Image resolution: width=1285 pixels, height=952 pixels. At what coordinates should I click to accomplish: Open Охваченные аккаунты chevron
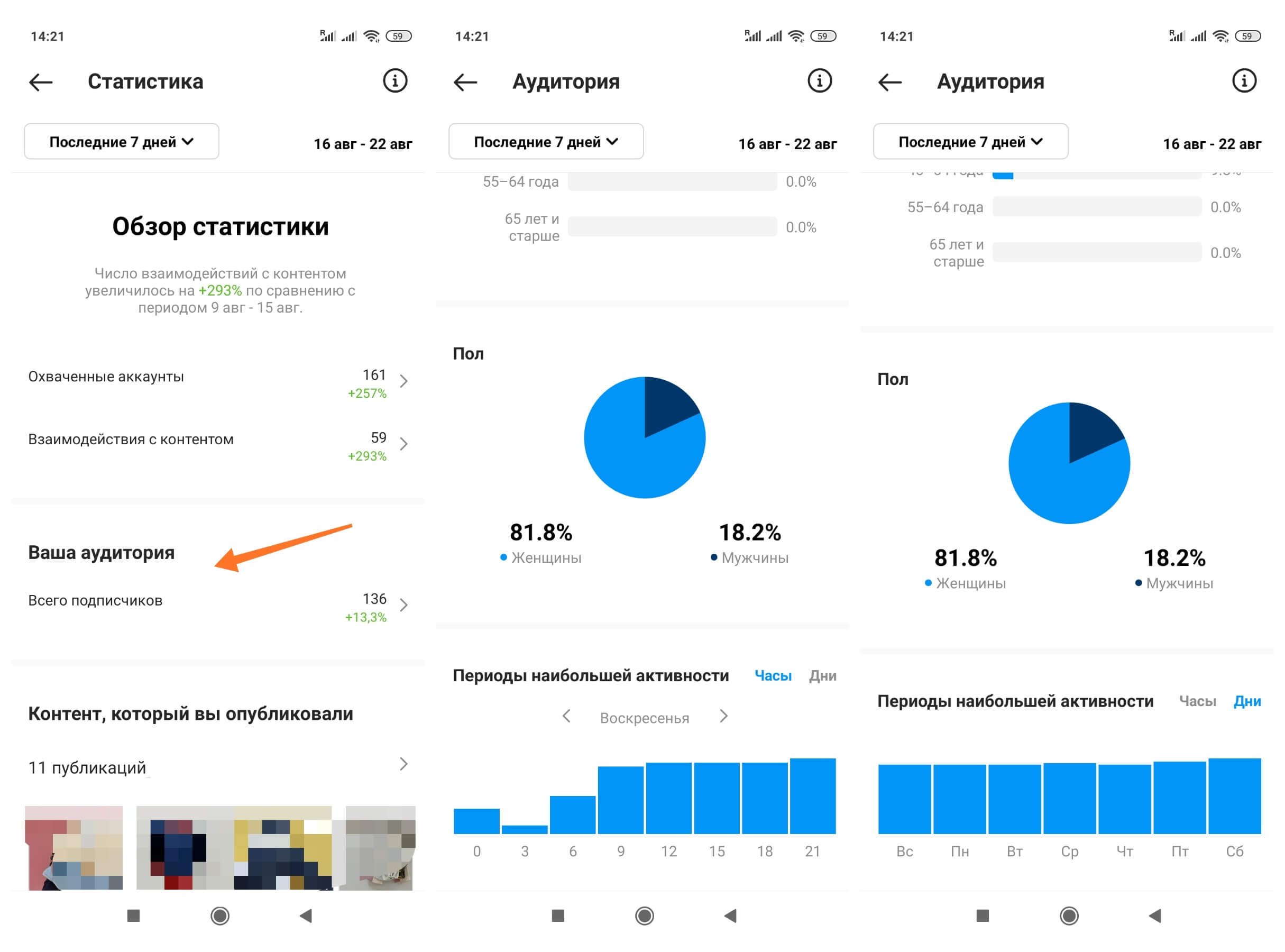404,381
